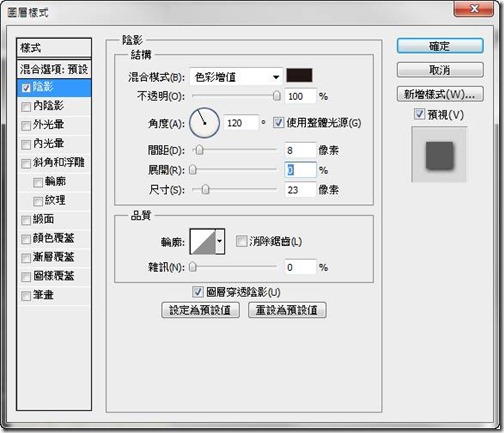Viewport: 504px width, 433px height.
Task: Enable the 內陰影 inner shadow checkbox
Action: click(x=26, y=107)
